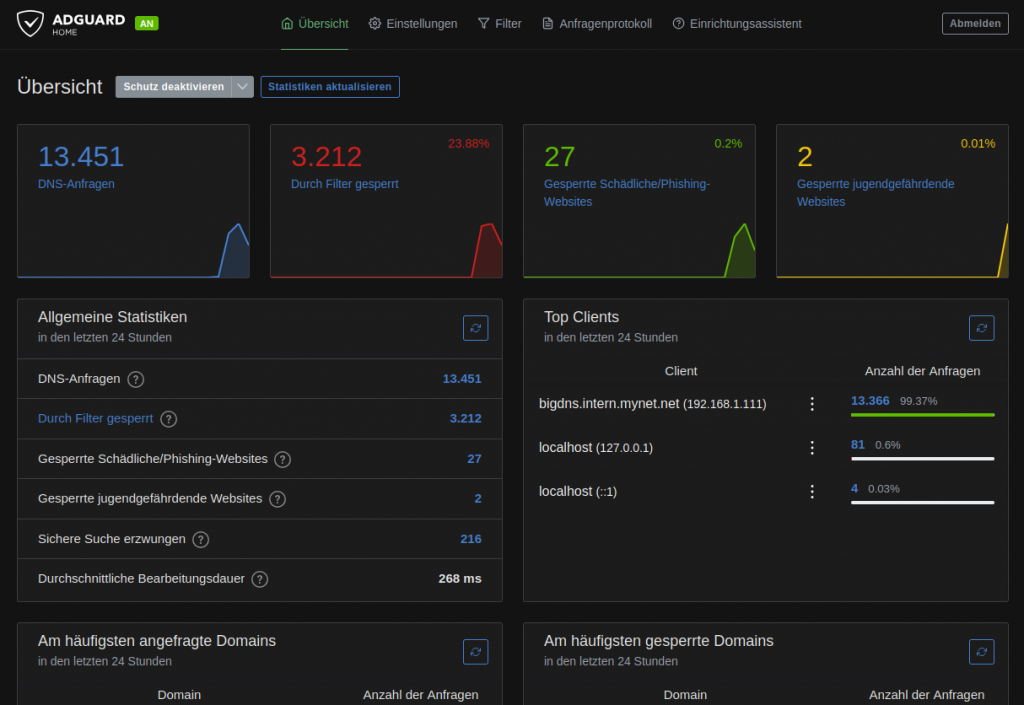Refresh the Allgemeine Statistiken panel
This screenshot has width=1024, height=705.
pyautogui.click(x=475, y=327)
